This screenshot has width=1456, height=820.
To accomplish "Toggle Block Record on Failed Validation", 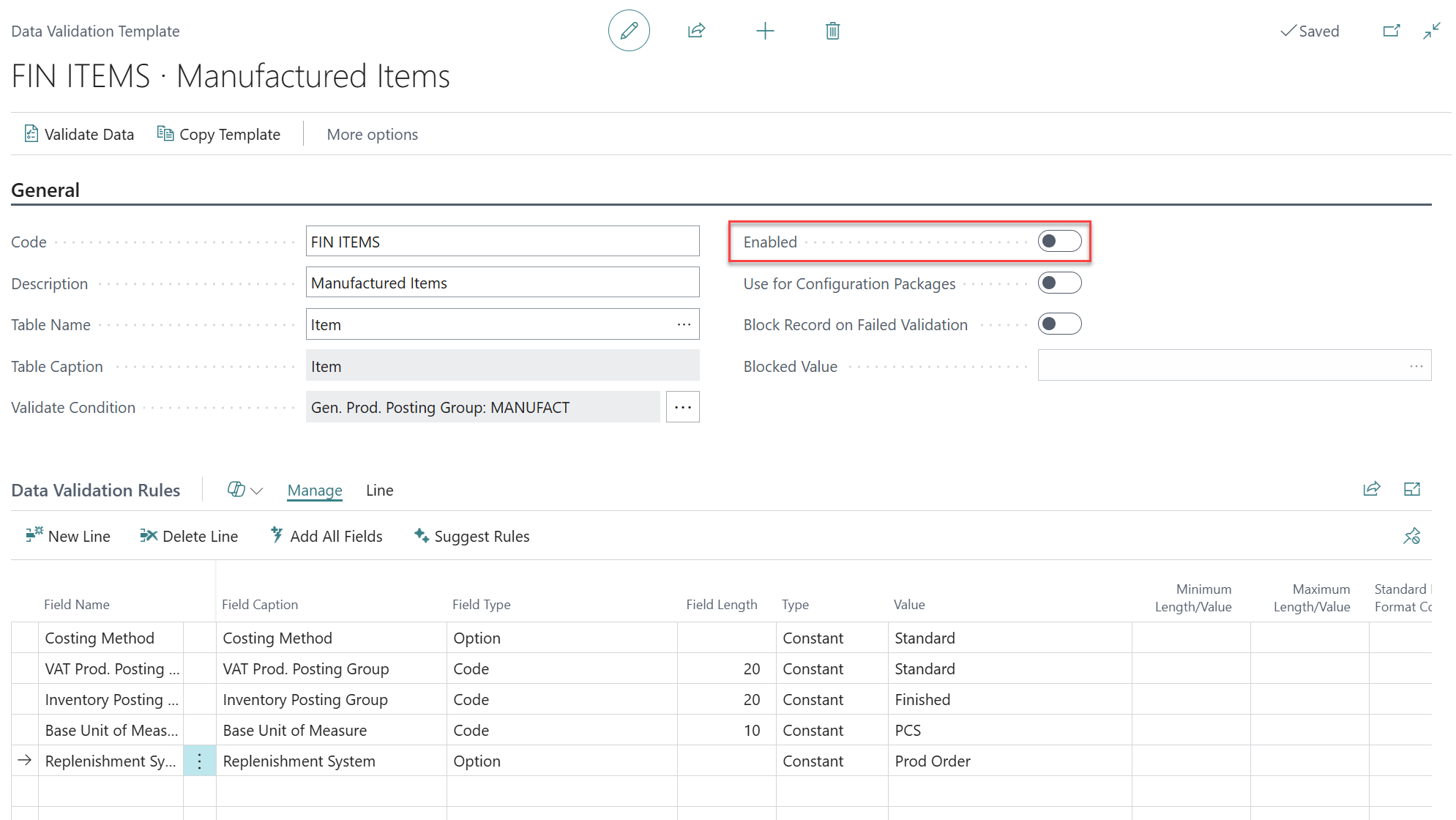I will tap(1059, 324).
